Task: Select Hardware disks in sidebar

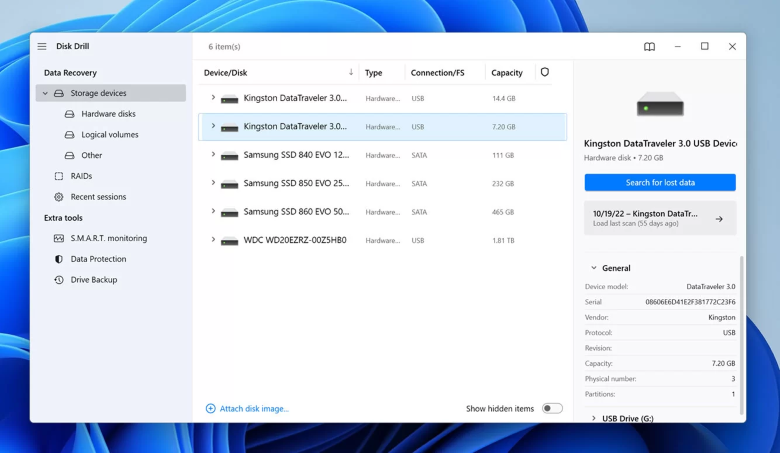Action: tap(108, 114)
